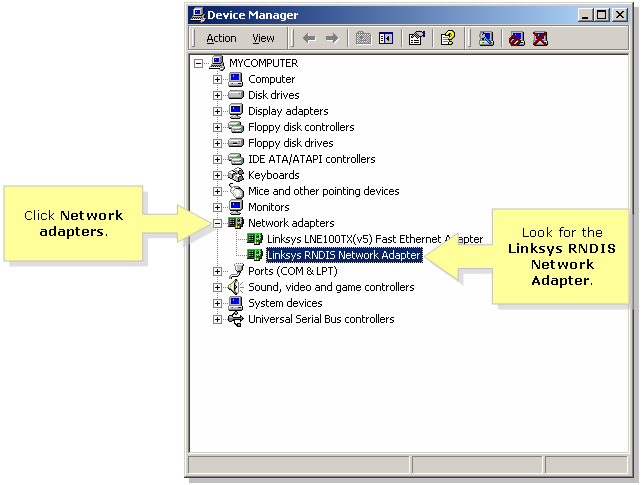Click the Help toolbar icon
Viewport: 643px width, 485px height.
(x=448, y=39)
